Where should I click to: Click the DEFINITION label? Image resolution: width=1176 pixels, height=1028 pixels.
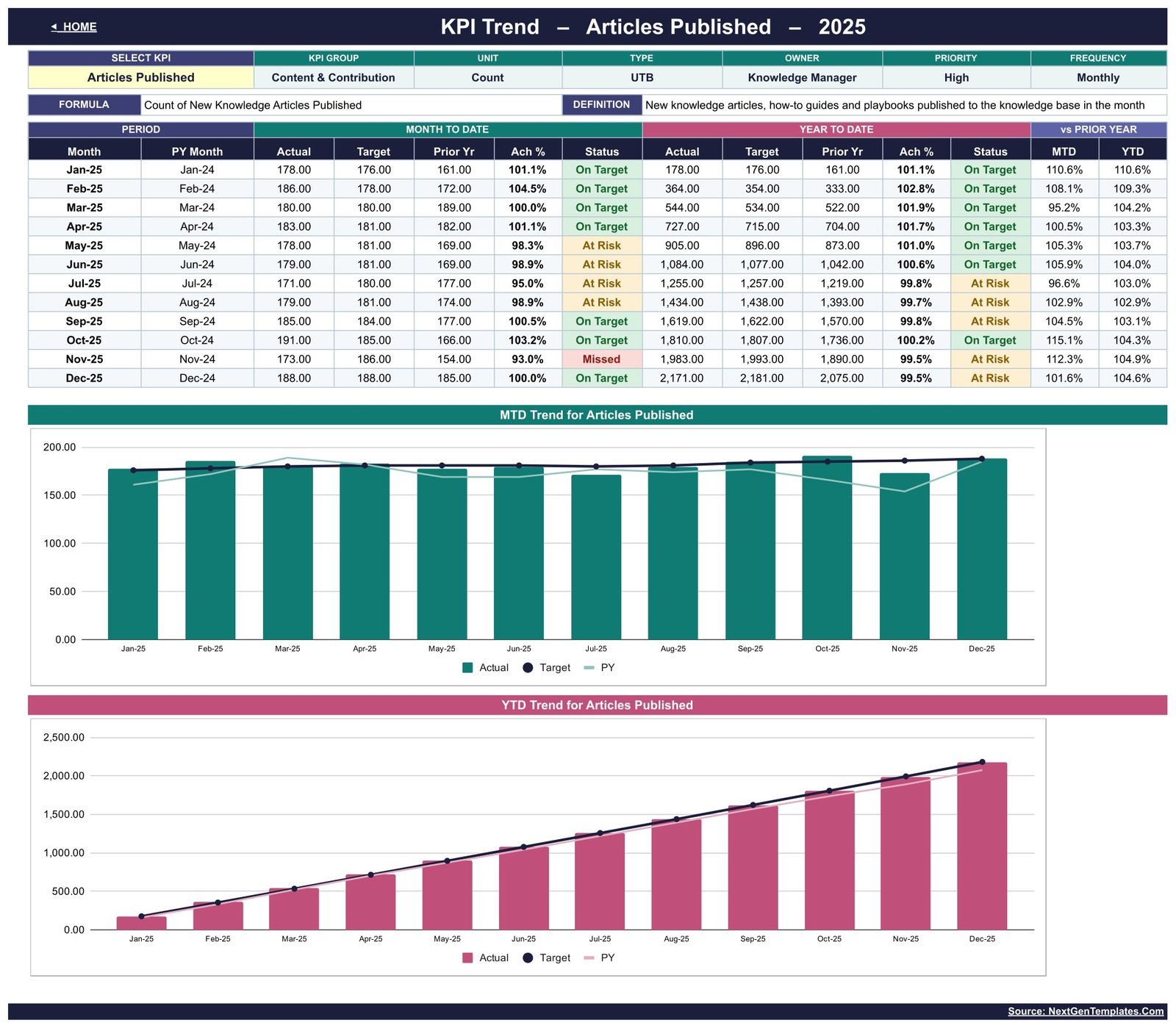pos(601,104)
